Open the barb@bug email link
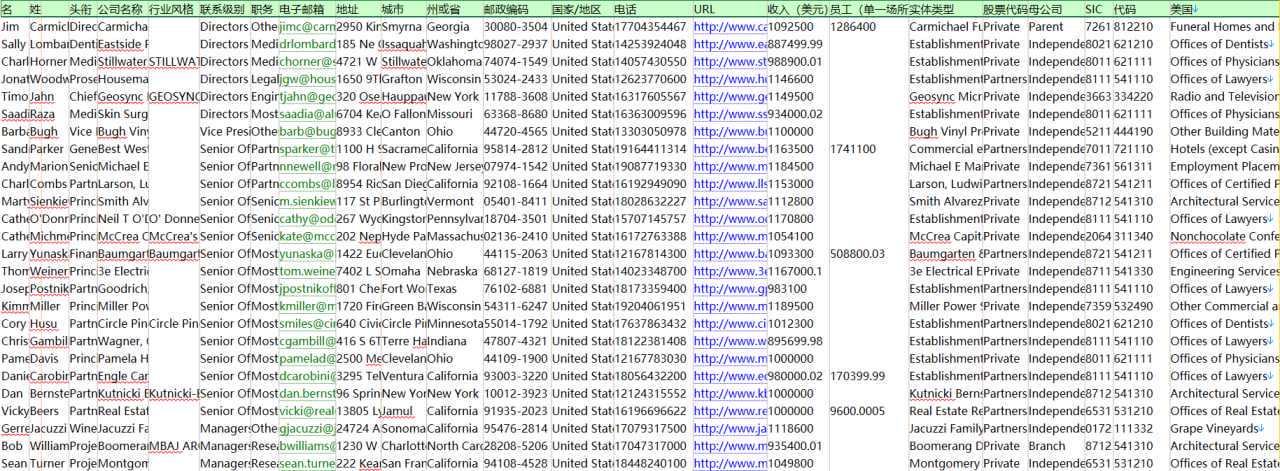This screenshot has height=471, width=1280. 307,132
